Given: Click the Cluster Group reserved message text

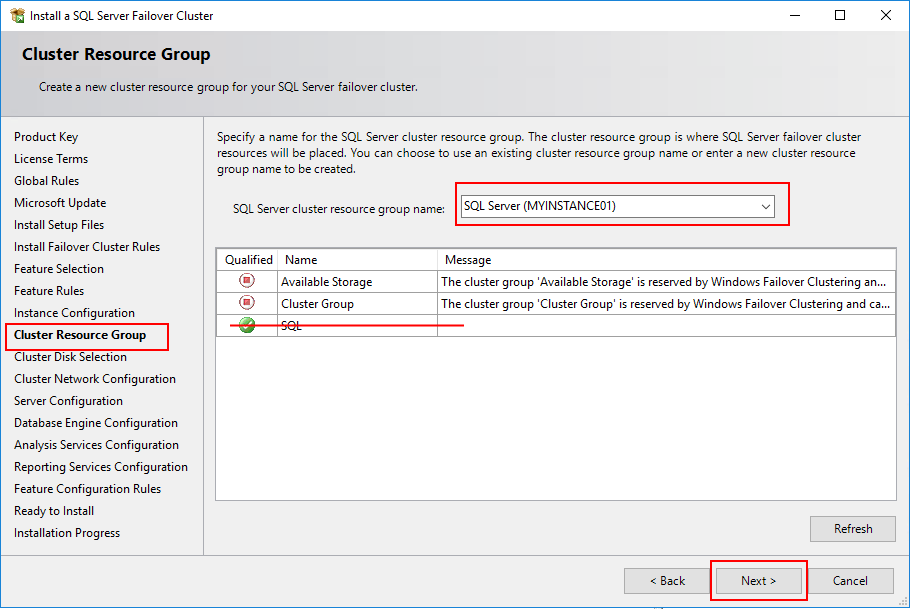Looking at the screenshot, I should tap(665, 304).
